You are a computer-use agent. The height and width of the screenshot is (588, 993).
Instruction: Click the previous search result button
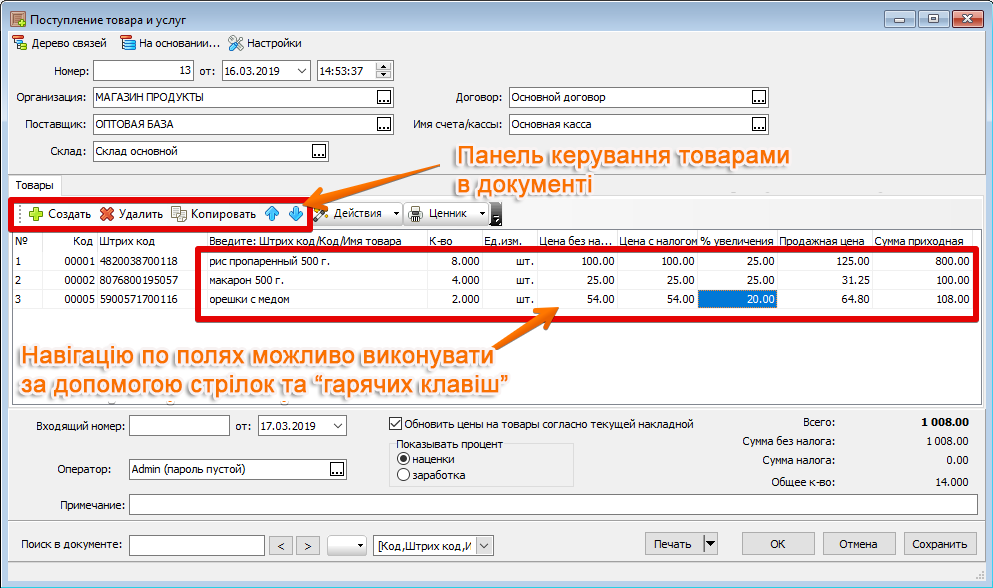(281, 546)
